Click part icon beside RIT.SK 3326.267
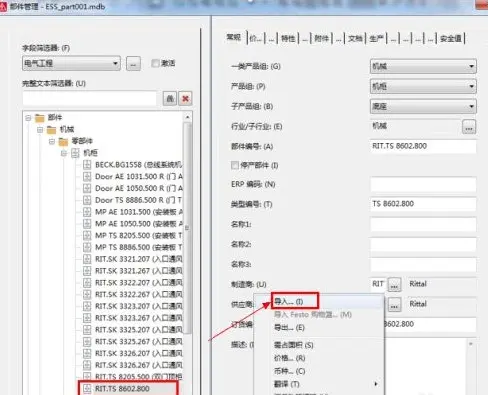Image resolution: width=488 pixels, height=395 pixels. pos(87,365)
